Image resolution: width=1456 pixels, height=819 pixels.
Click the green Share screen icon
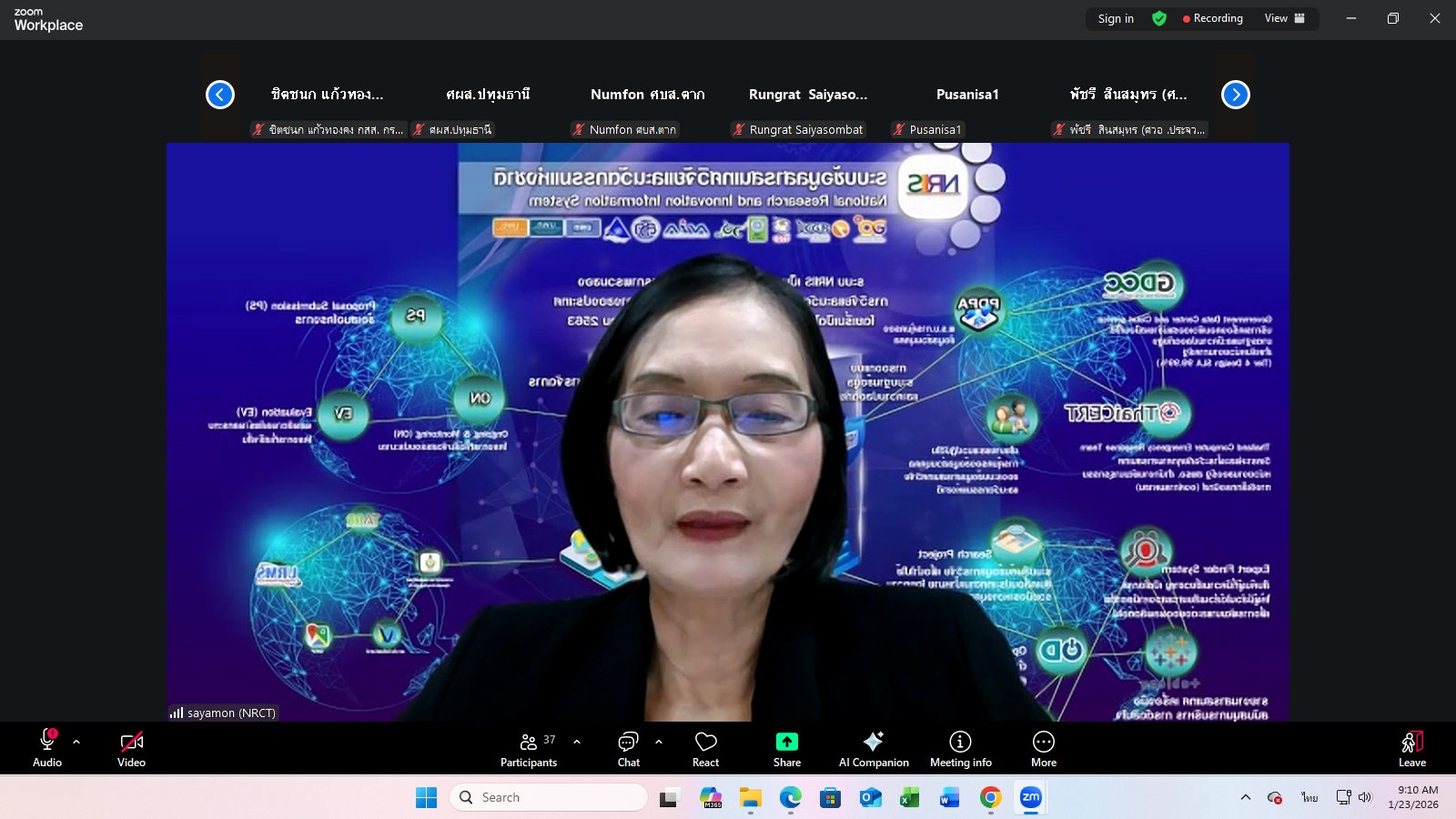(787, 743)
